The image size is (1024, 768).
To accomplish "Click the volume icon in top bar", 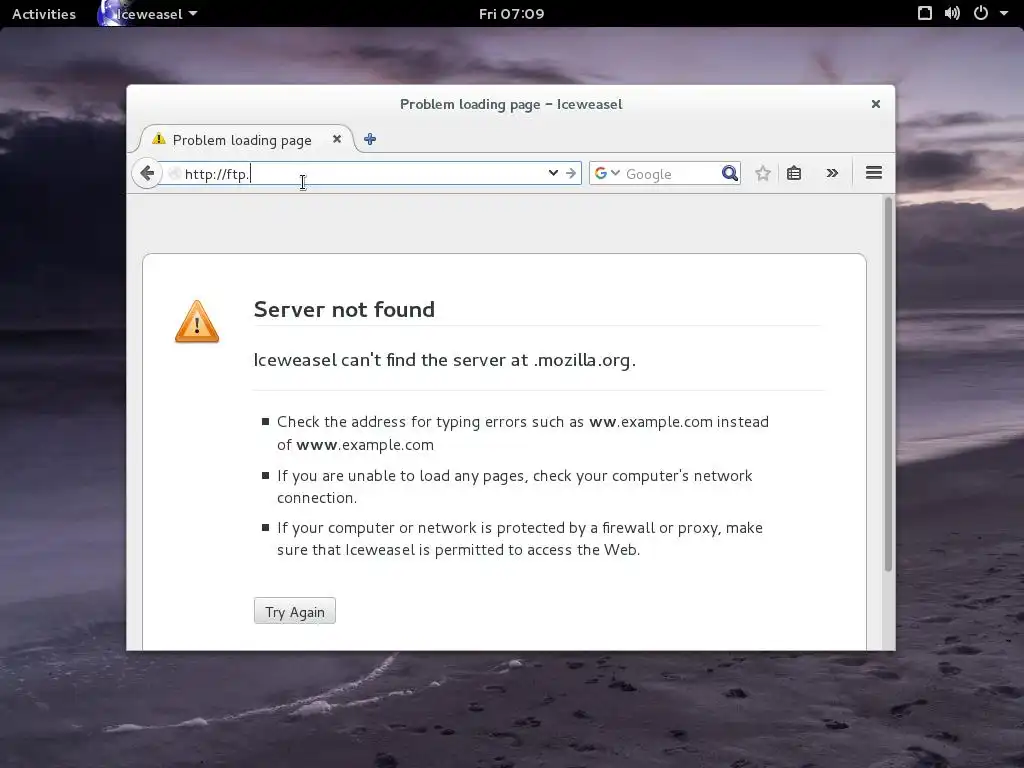I will (x=952, y=14).
